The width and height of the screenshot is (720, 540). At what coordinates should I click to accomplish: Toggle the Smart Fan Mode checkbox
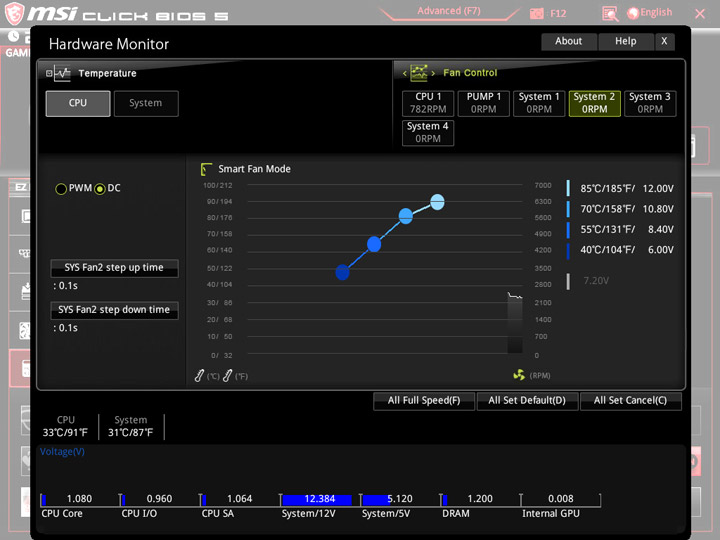[206, 169]
